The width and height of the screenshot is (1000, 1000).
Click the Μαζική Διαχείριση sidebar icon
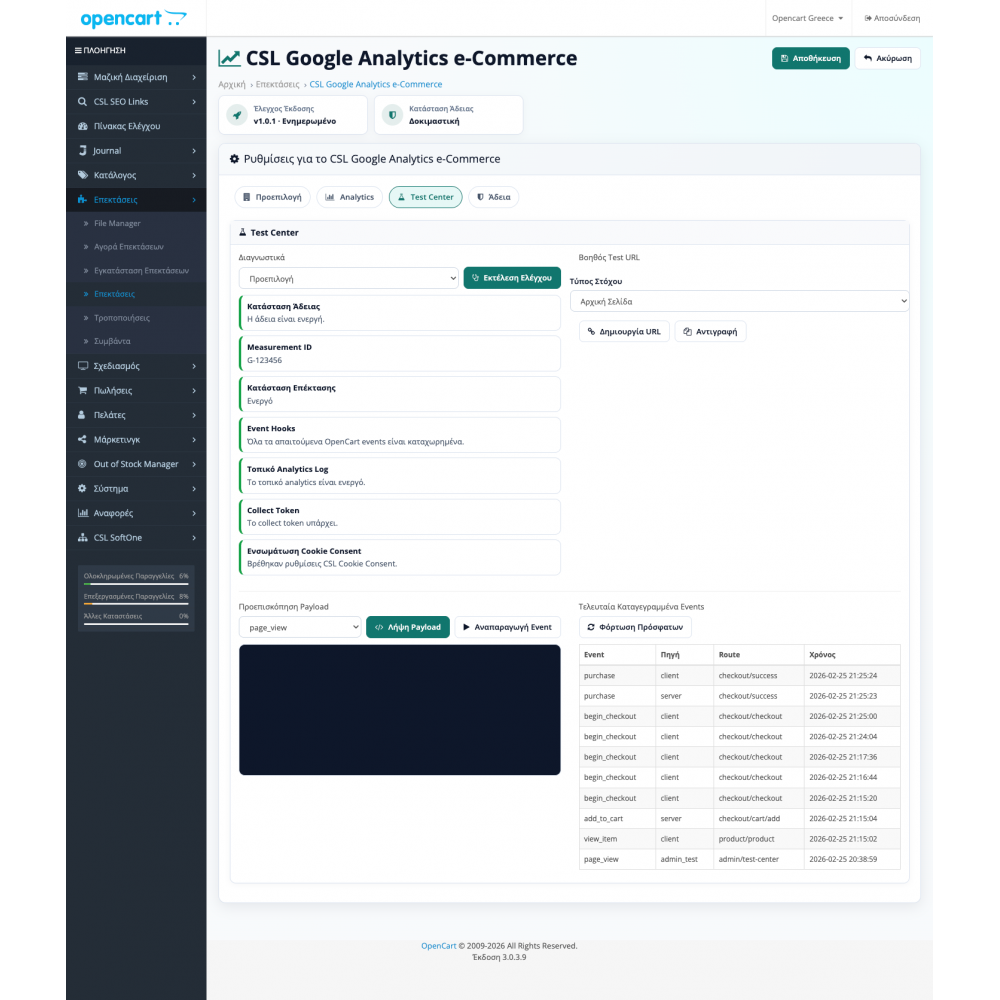(x=82, y=77)
